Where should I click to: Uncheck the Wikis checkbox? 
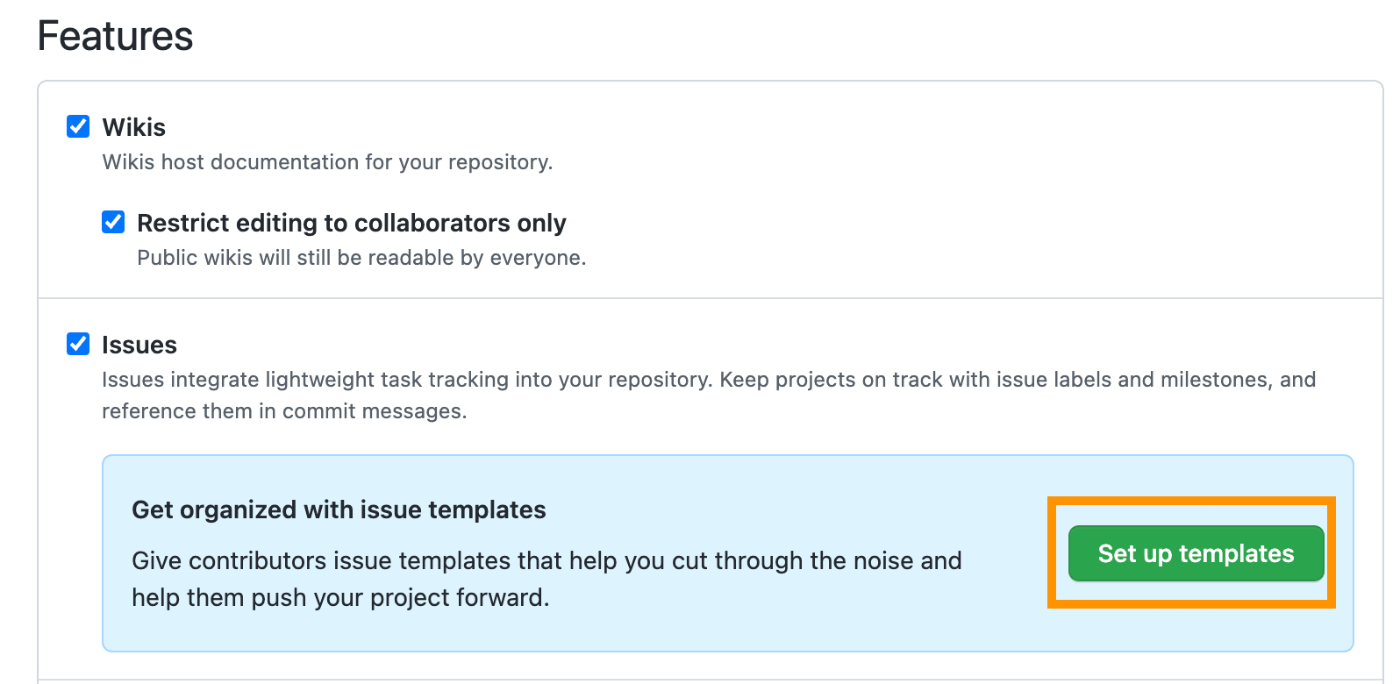78,127
